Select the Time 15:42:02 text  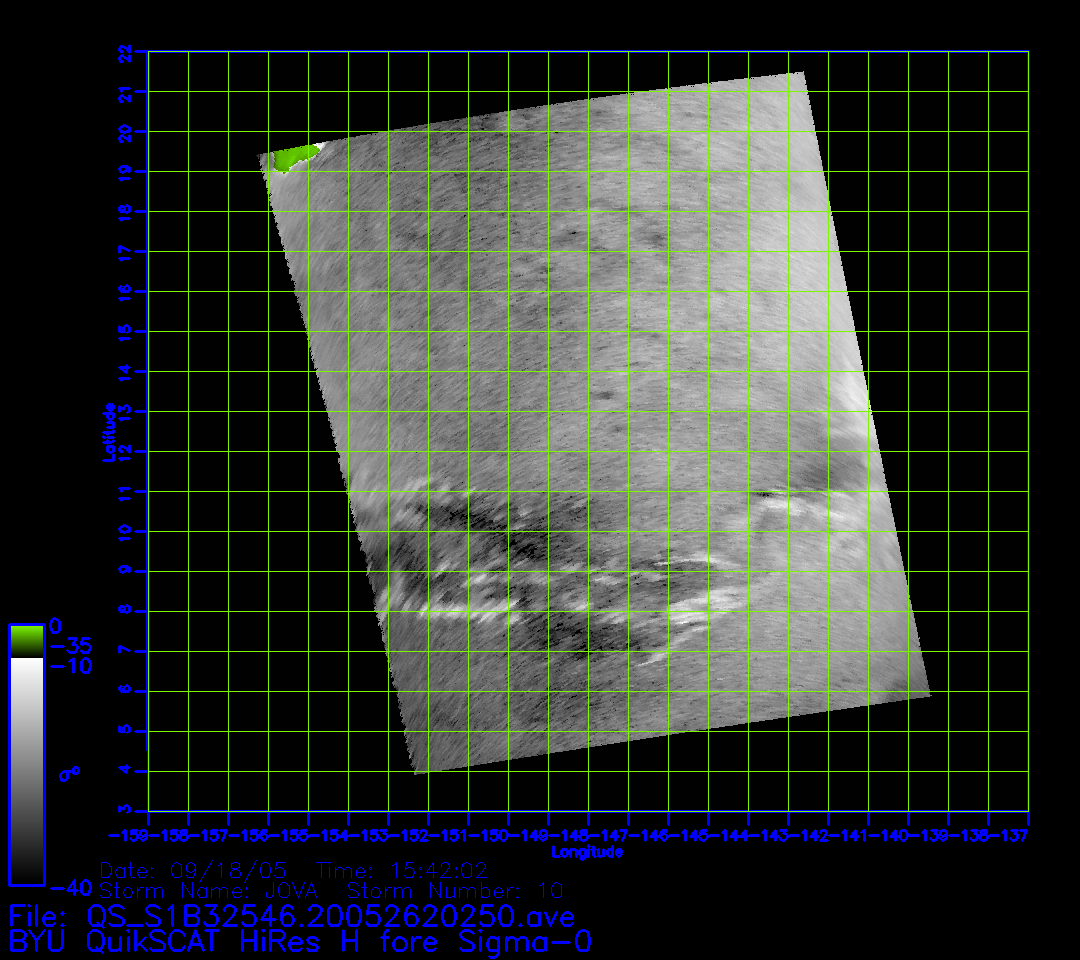(x=401, y=870)
